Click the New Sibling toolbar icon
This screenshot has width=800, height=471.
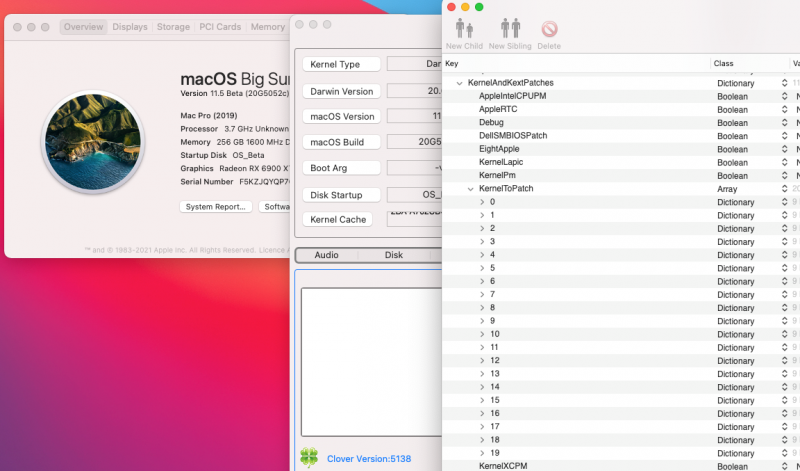510,29
